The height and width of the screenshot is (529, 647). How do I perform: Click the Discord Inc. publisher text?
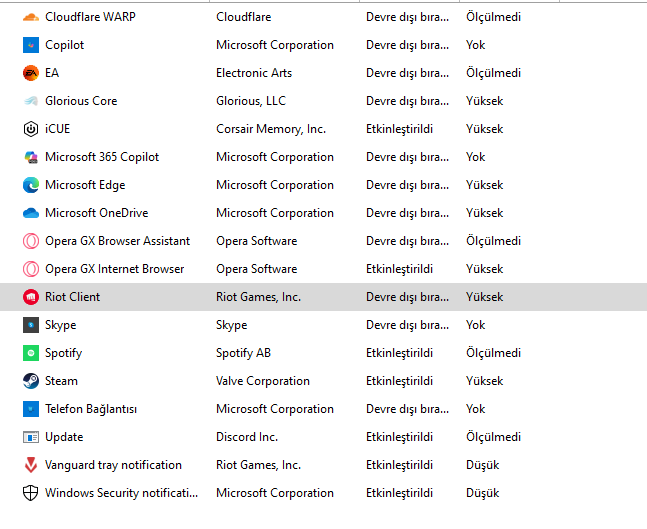point(247,437)
